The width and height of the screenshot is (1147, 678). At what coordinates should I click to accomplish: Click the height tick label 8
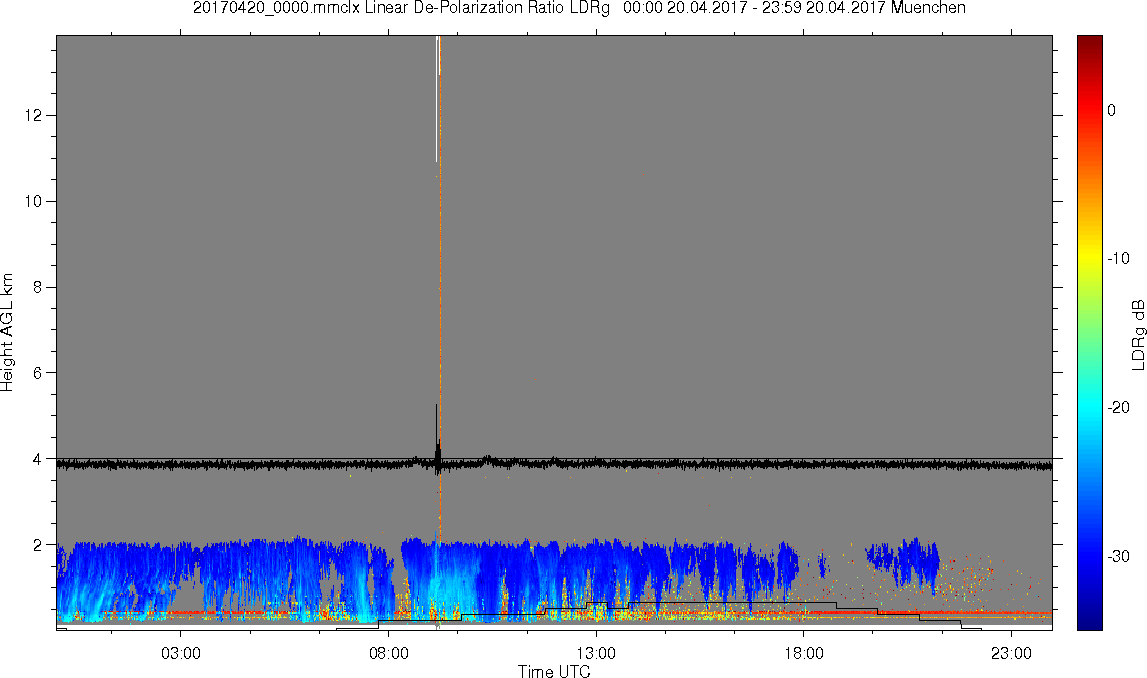click(38, 287)
